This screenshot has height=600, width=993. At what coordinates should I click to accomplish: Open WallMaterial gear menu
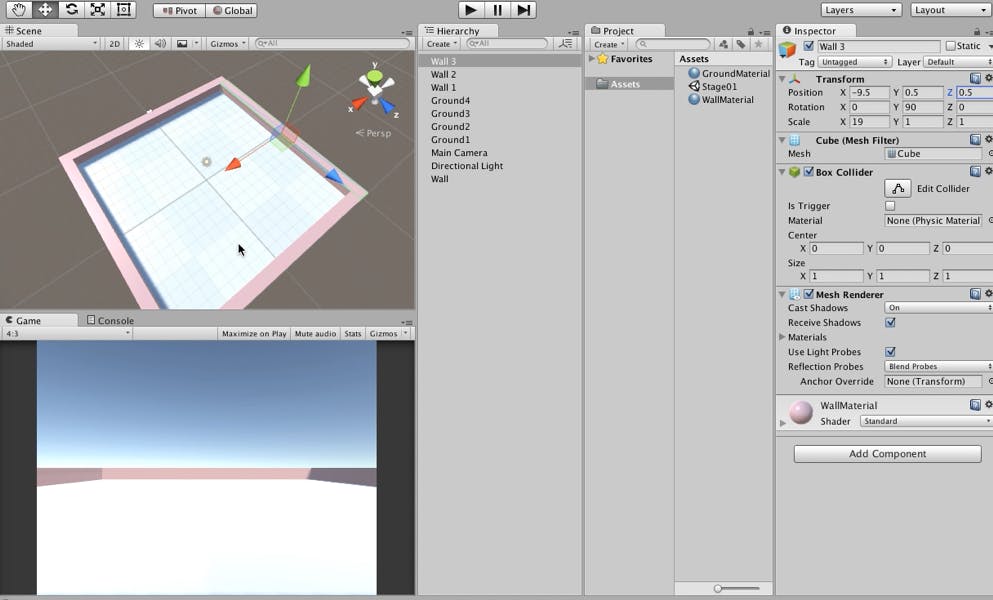(988, 404)
